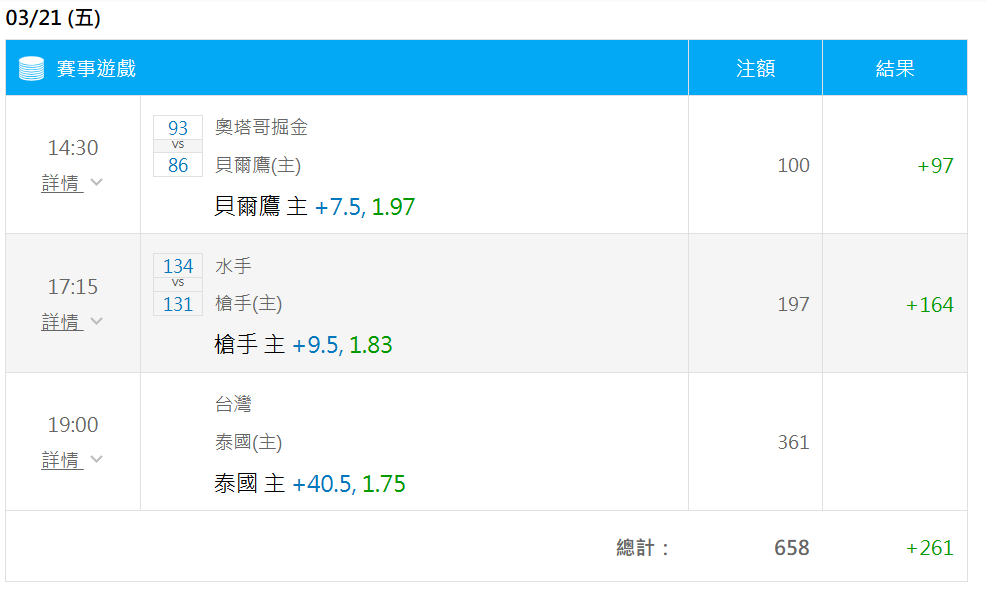986x590 pixels.
Task: Click stake amount 197
Action: click(x=794, y=304)
